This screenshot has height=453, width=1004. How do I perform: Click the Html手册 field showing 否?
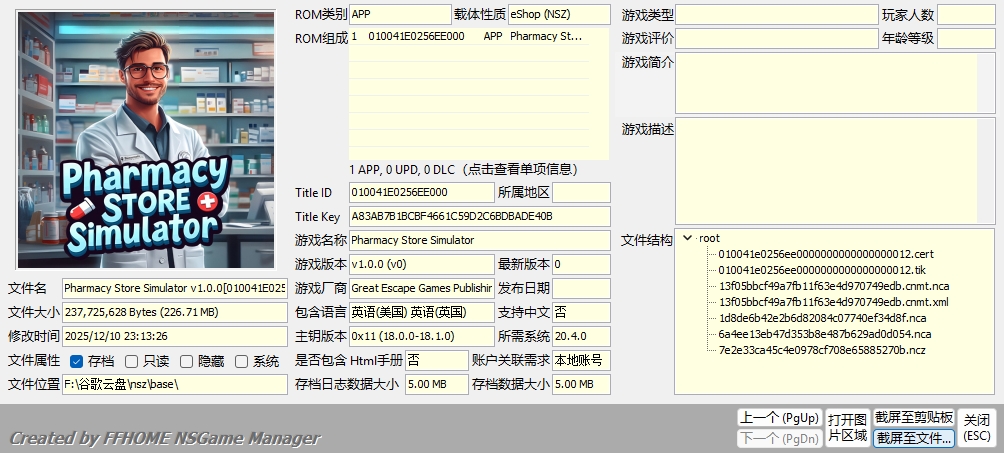(437, 360)
